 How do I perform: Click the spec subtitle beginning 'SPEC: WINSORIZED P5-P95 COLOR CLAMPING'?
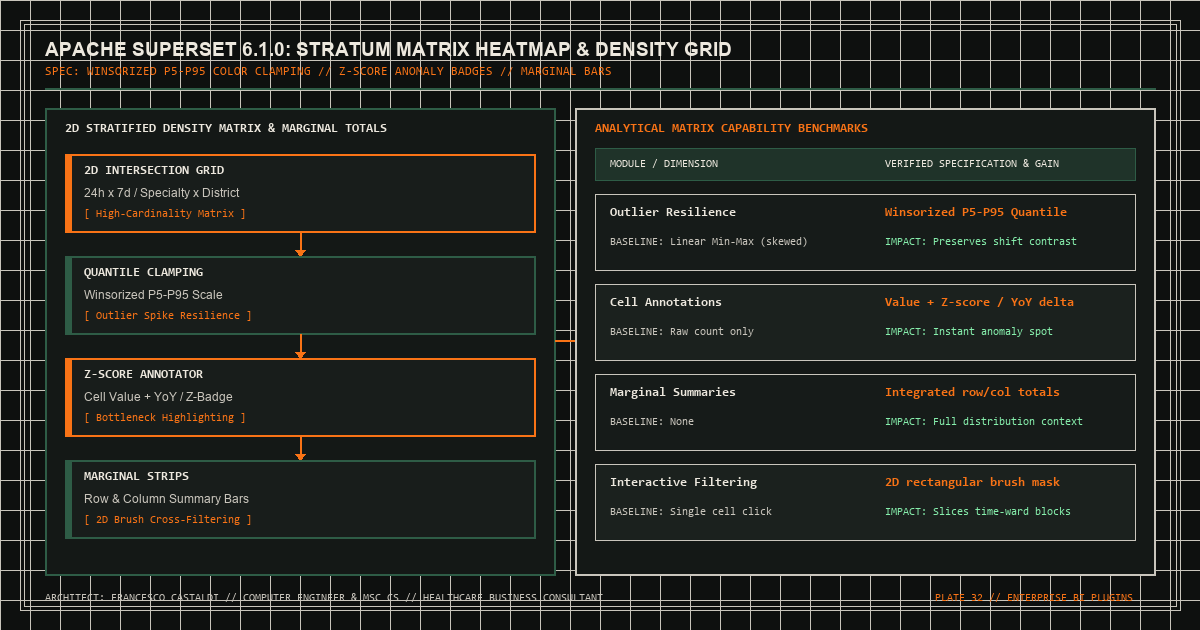328,72
